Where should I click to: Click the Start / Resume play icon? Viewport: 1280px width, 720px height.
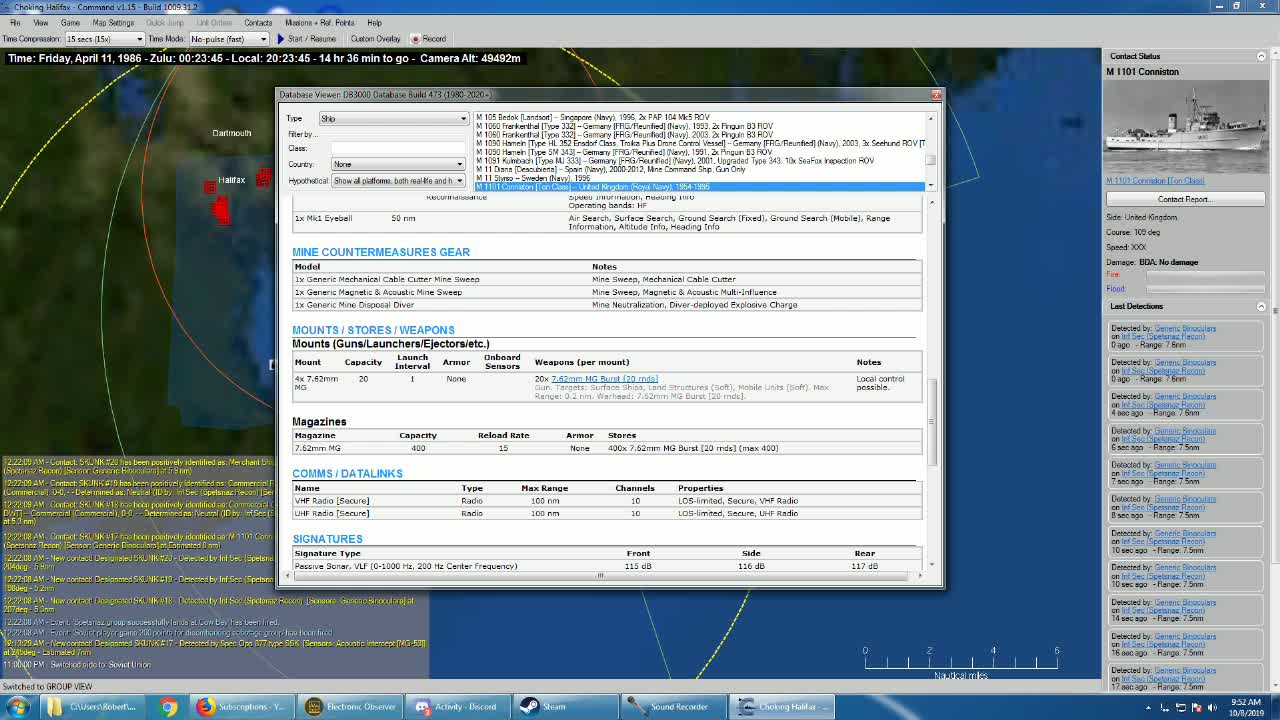point(281,39)
